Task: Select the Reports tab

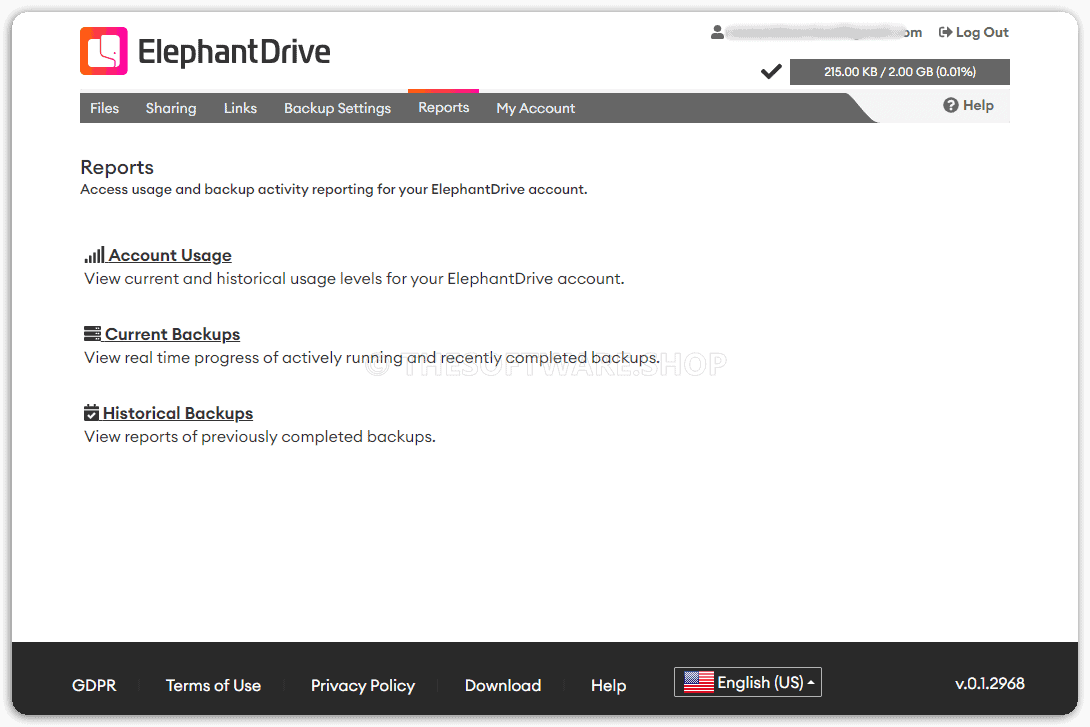Action: click(444, 108)
